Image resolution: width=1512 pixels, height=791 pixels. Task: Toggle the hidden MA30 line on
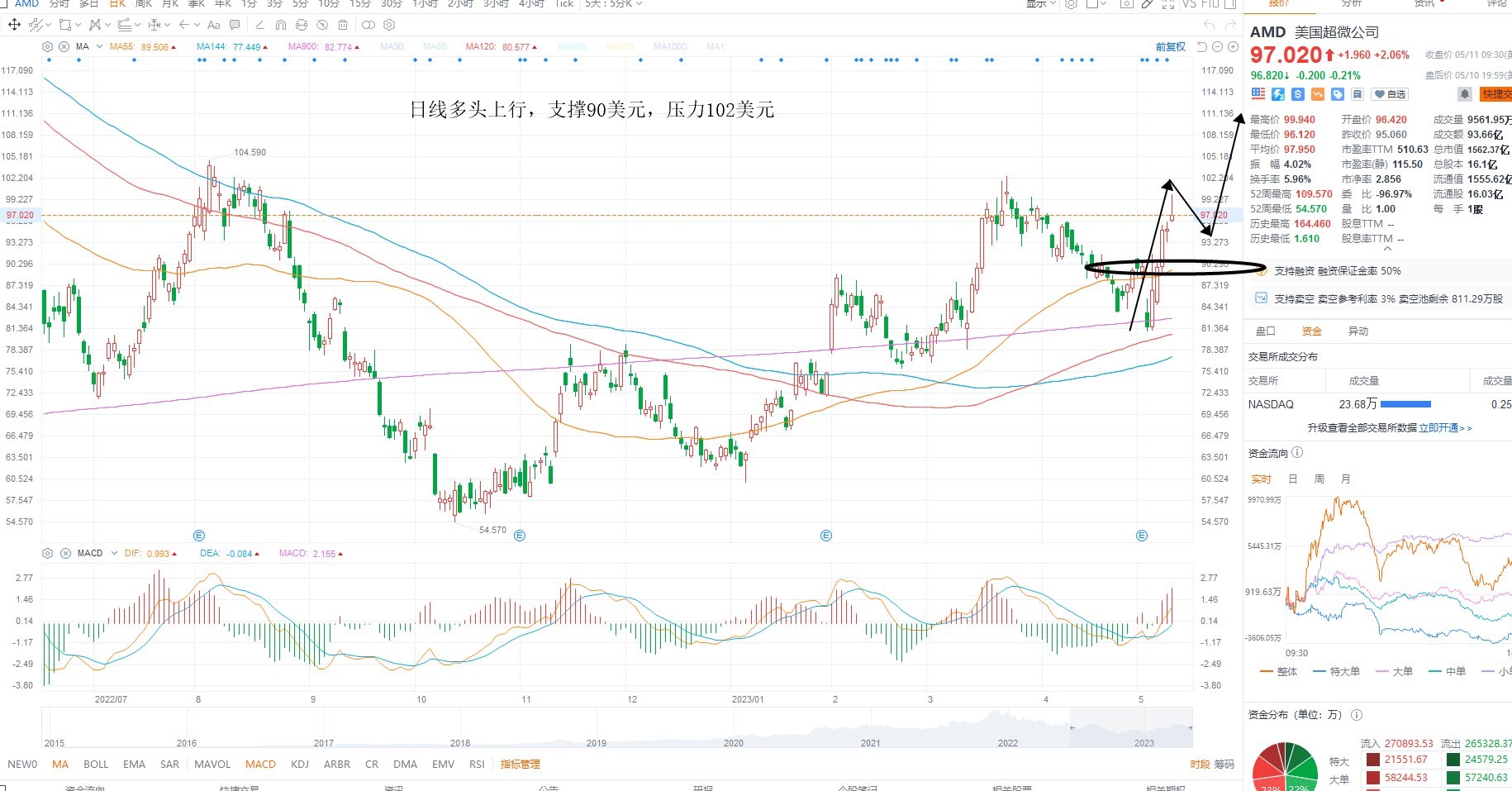[x=392, y=47]
